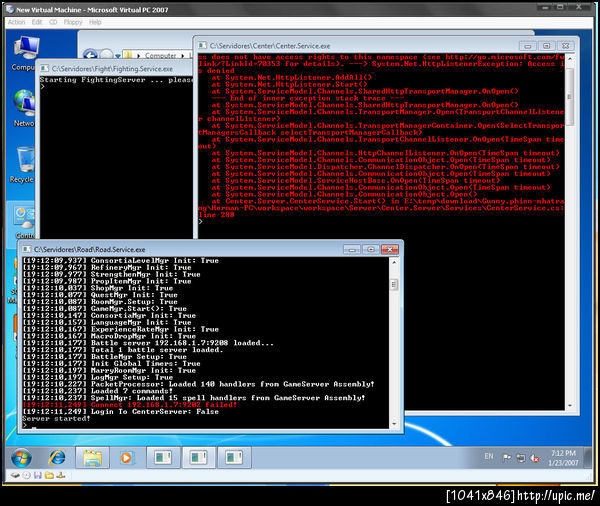Viewport: 600px width, 506px height.
Task: Click Fighting.Service console title icon
Action: coord(44,69)
